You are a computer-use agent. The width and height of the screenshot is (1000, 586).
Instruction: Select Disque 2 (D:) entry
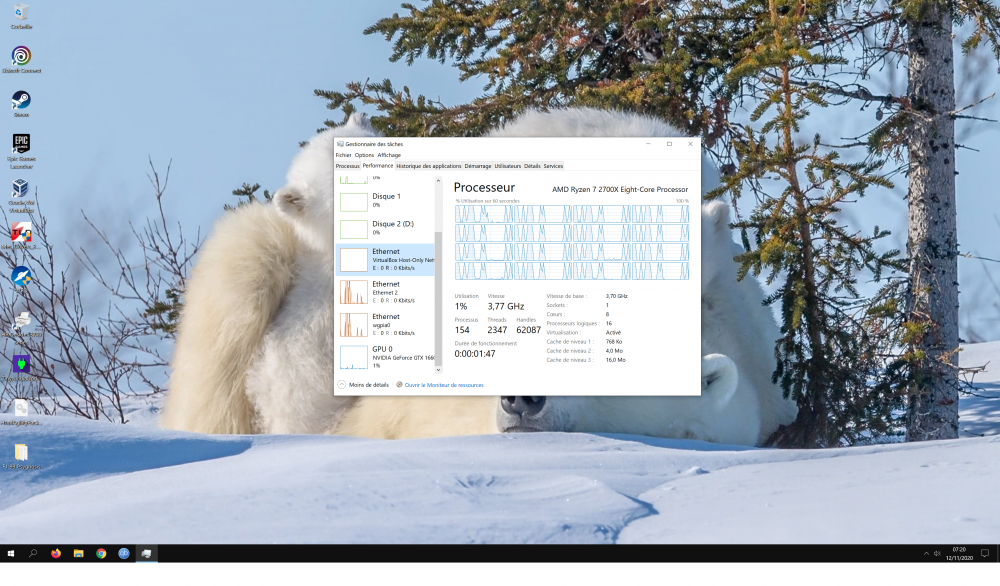385,229
